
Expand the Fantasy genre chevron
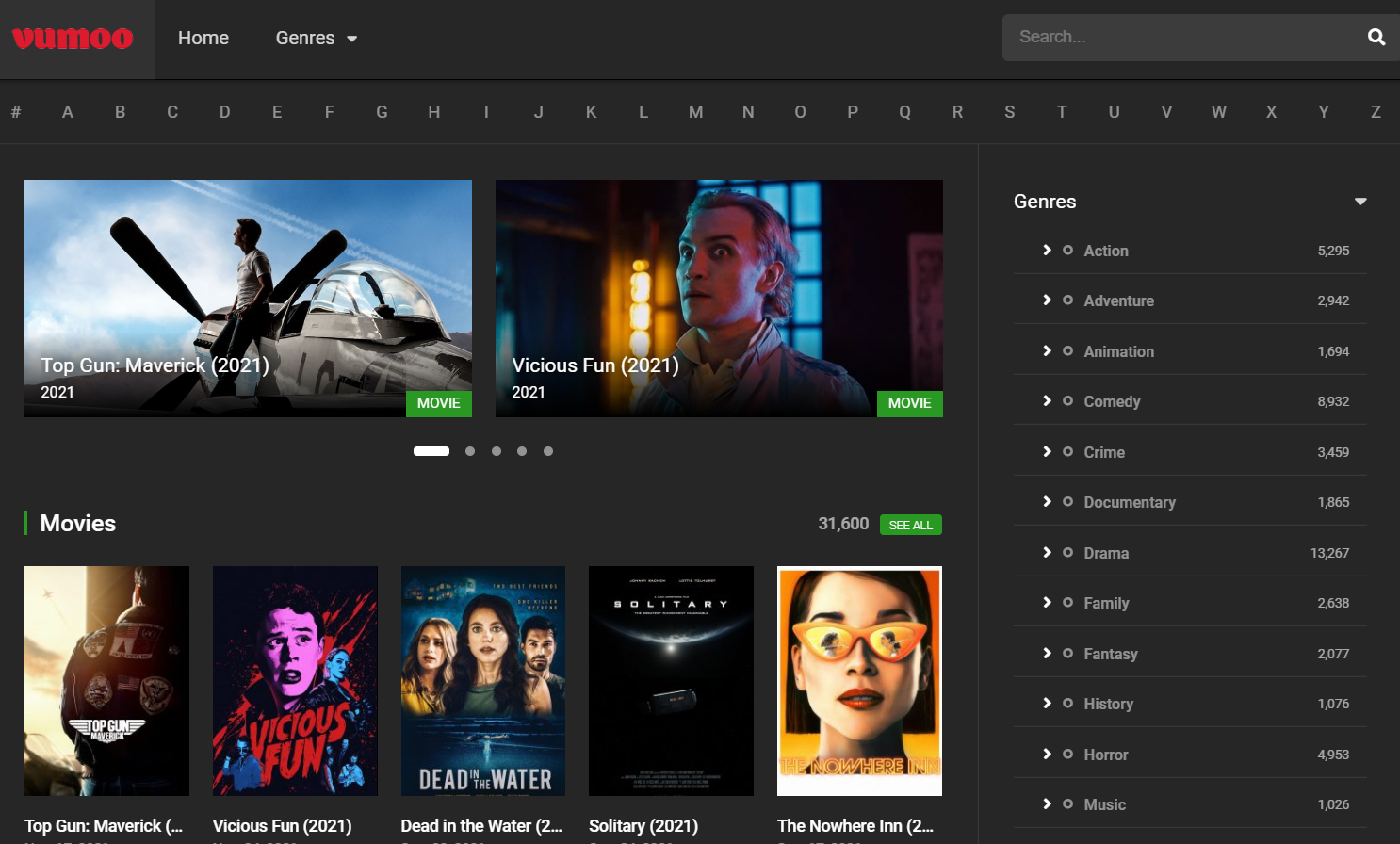pyautogui.click(x=1047, y=653)
